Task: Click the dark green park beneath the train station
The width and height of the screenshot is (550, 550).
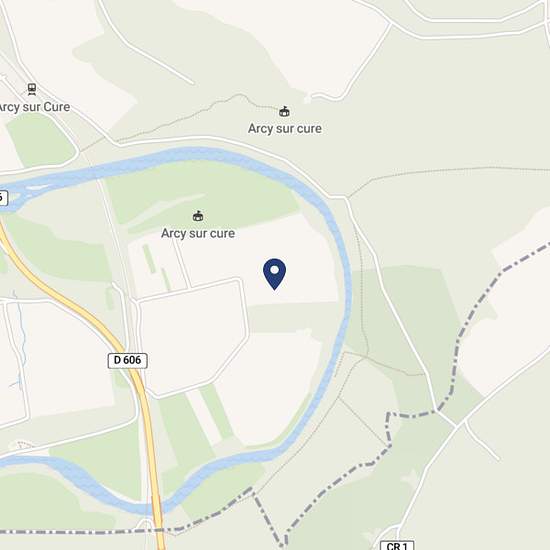Action: (x=40, y=140)
